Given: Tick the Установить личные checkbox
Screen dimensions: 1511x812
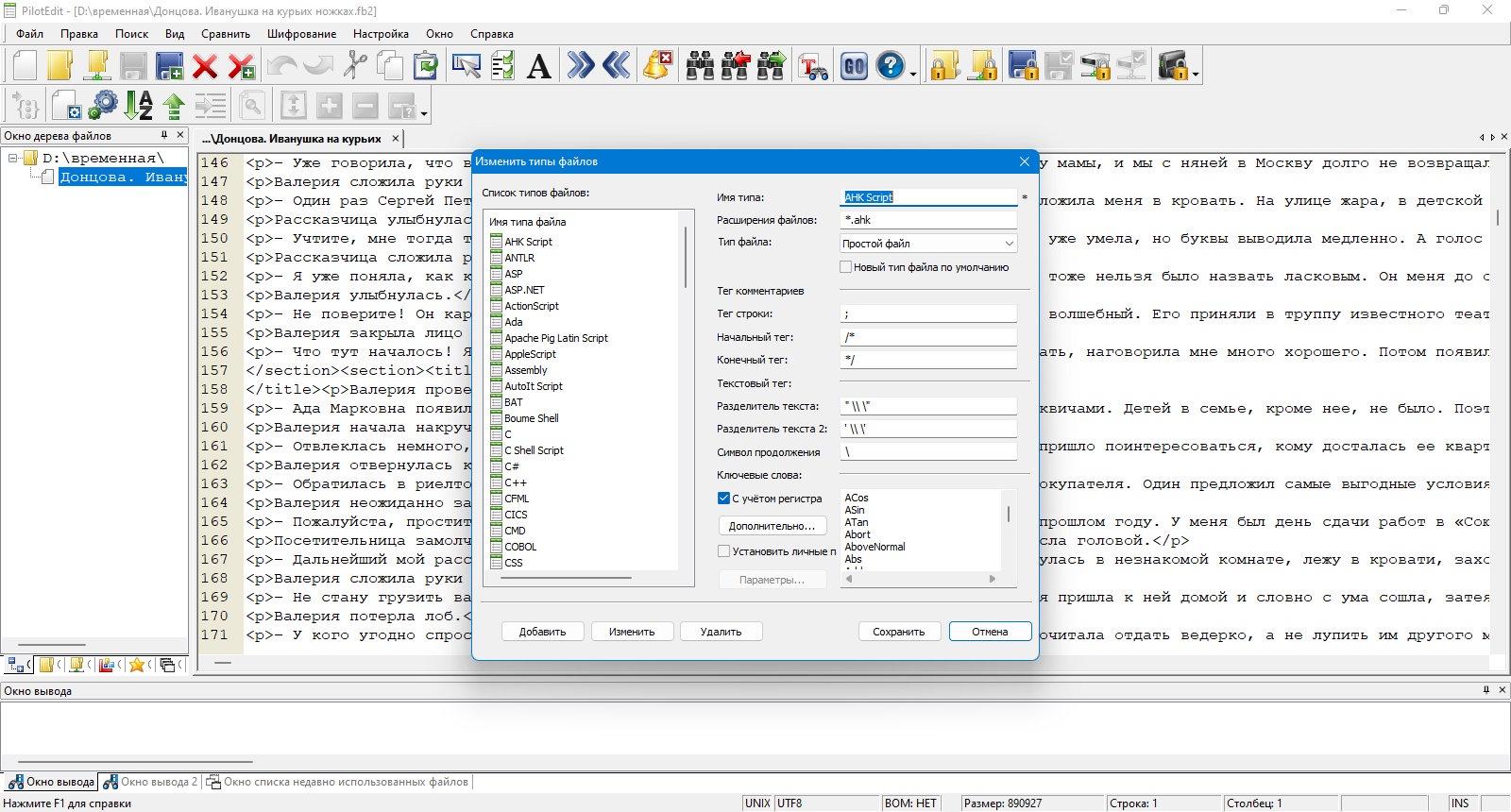Looking at the screenshot, I should click(723, 551).
